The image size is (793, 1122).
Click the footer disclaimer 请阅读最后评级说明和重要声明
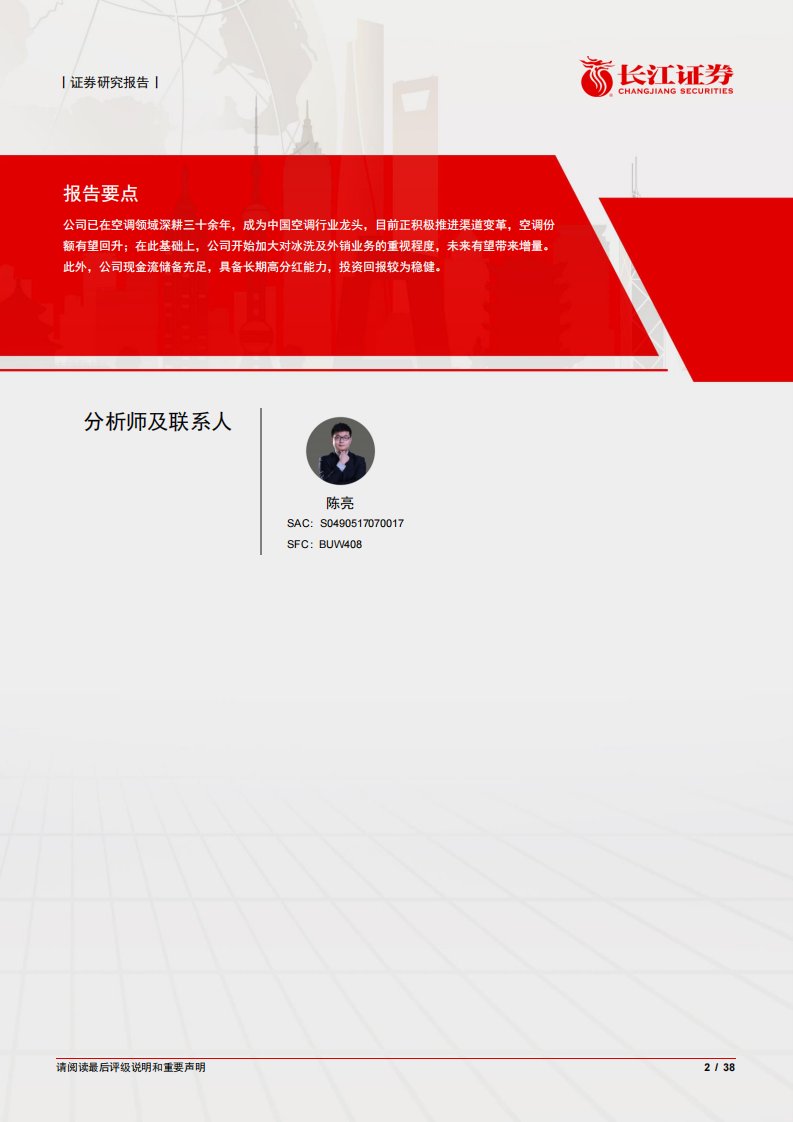131,1068
